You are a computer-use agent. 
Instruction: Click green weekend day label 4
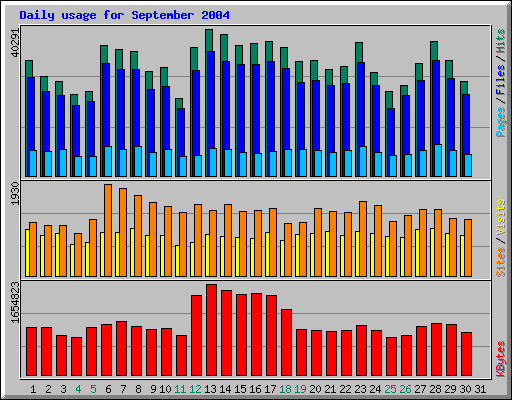tap(78, 389)
